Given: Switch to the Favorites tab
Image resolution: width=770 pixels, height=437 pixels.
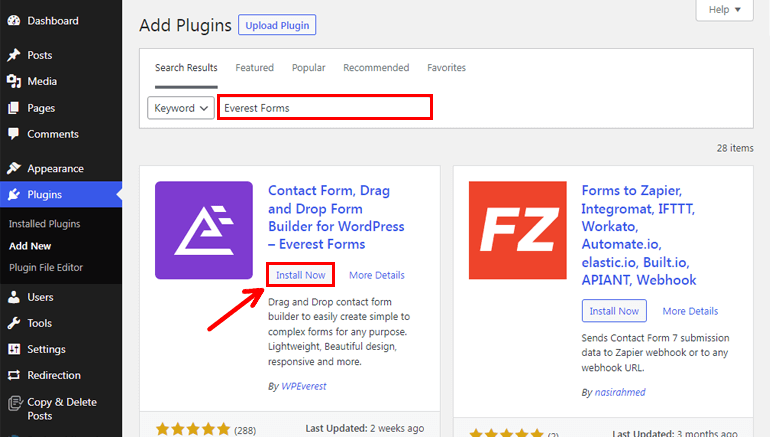Looking at the screenshot, I should (x=446, y=68).
